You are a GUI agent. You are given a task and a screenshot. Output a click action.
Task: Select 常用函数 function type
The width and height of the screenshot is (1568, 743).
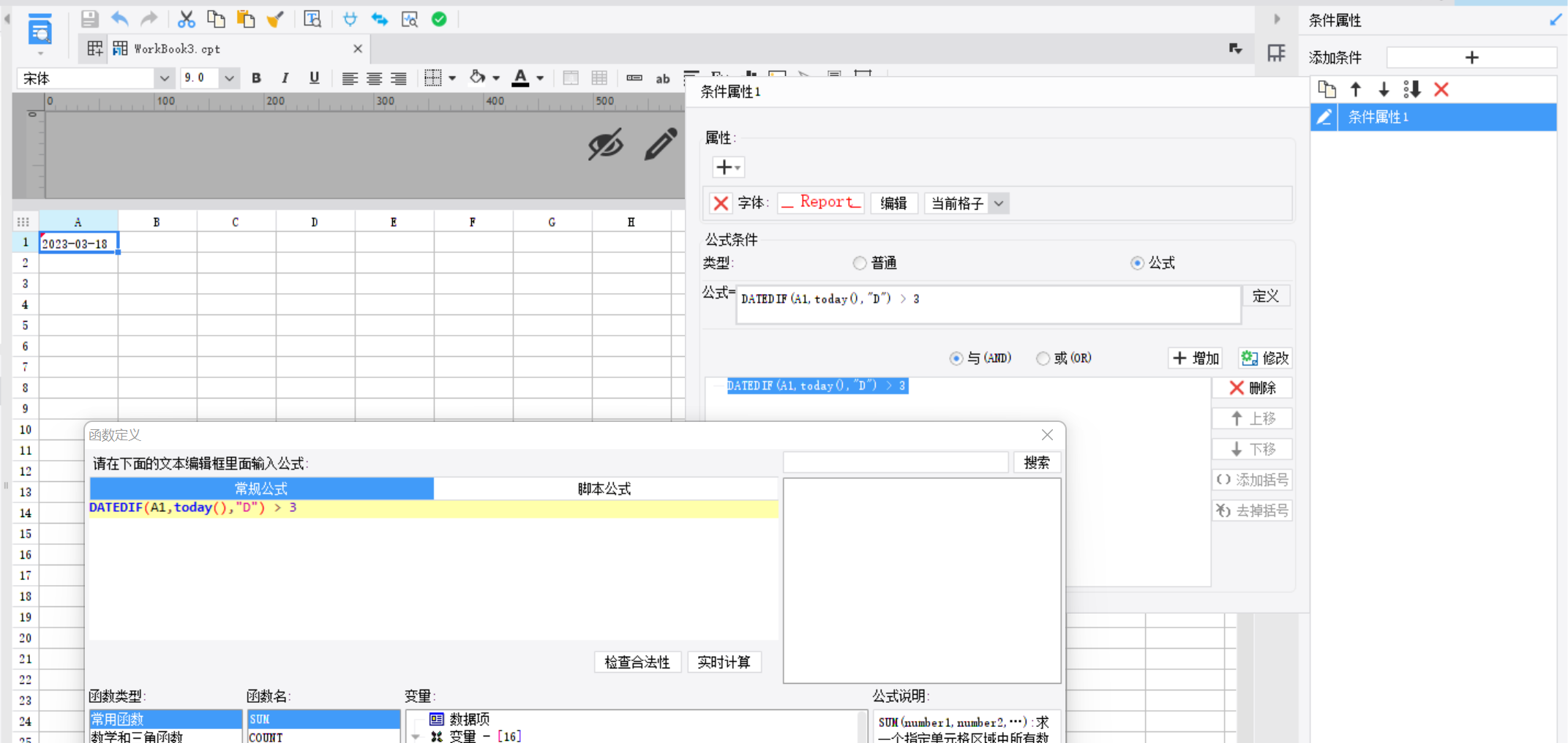[x=165, y=719]
